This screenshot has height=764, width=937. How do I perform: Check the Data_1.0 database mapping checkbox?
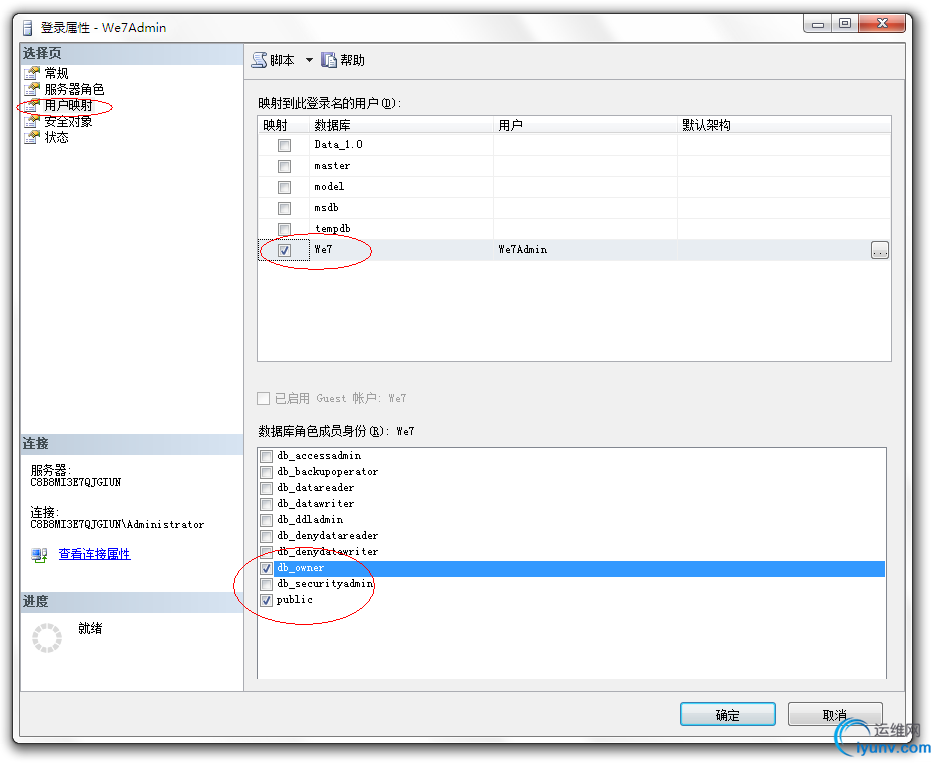(284, 145)
